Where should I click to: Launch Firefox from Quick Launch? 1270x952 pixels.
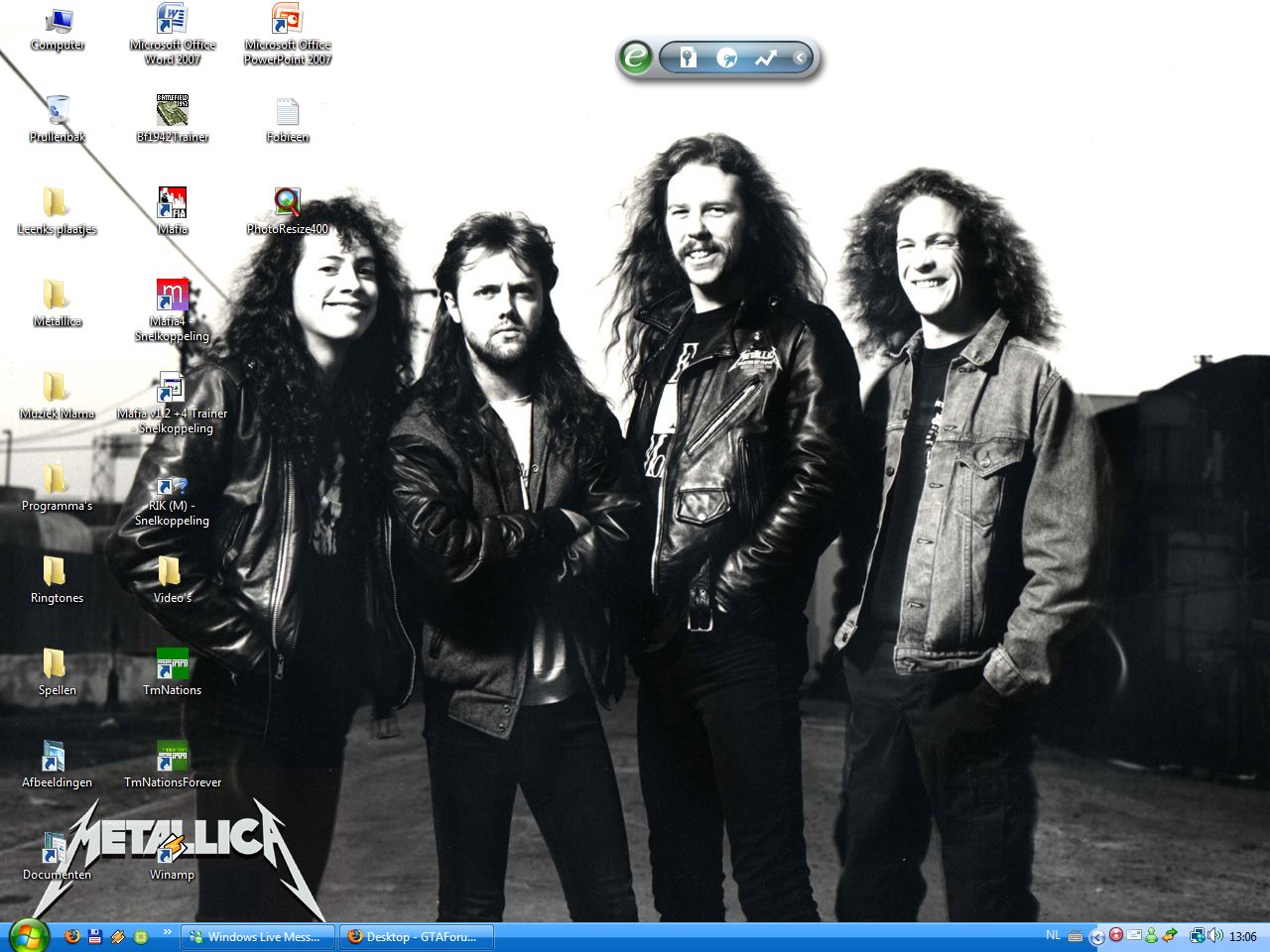[71, 936]
